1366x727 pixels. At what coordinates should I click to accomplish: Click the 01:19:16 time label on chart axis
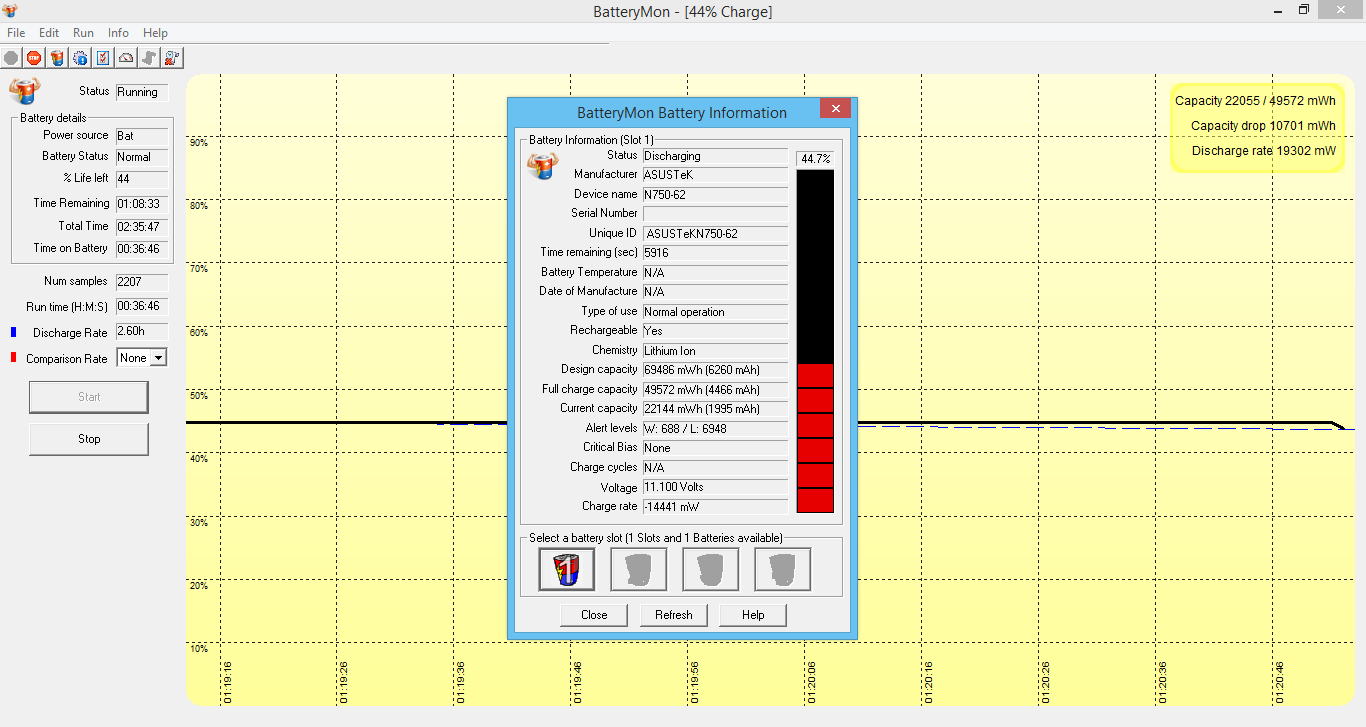click(228, 682)
